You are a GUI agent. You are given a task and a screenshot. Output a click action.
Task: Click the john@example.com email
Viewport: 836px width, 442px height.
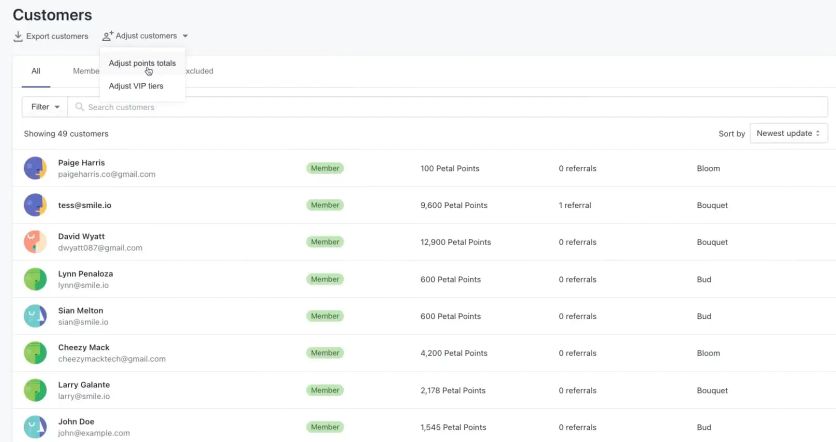(x=94, y=432)
